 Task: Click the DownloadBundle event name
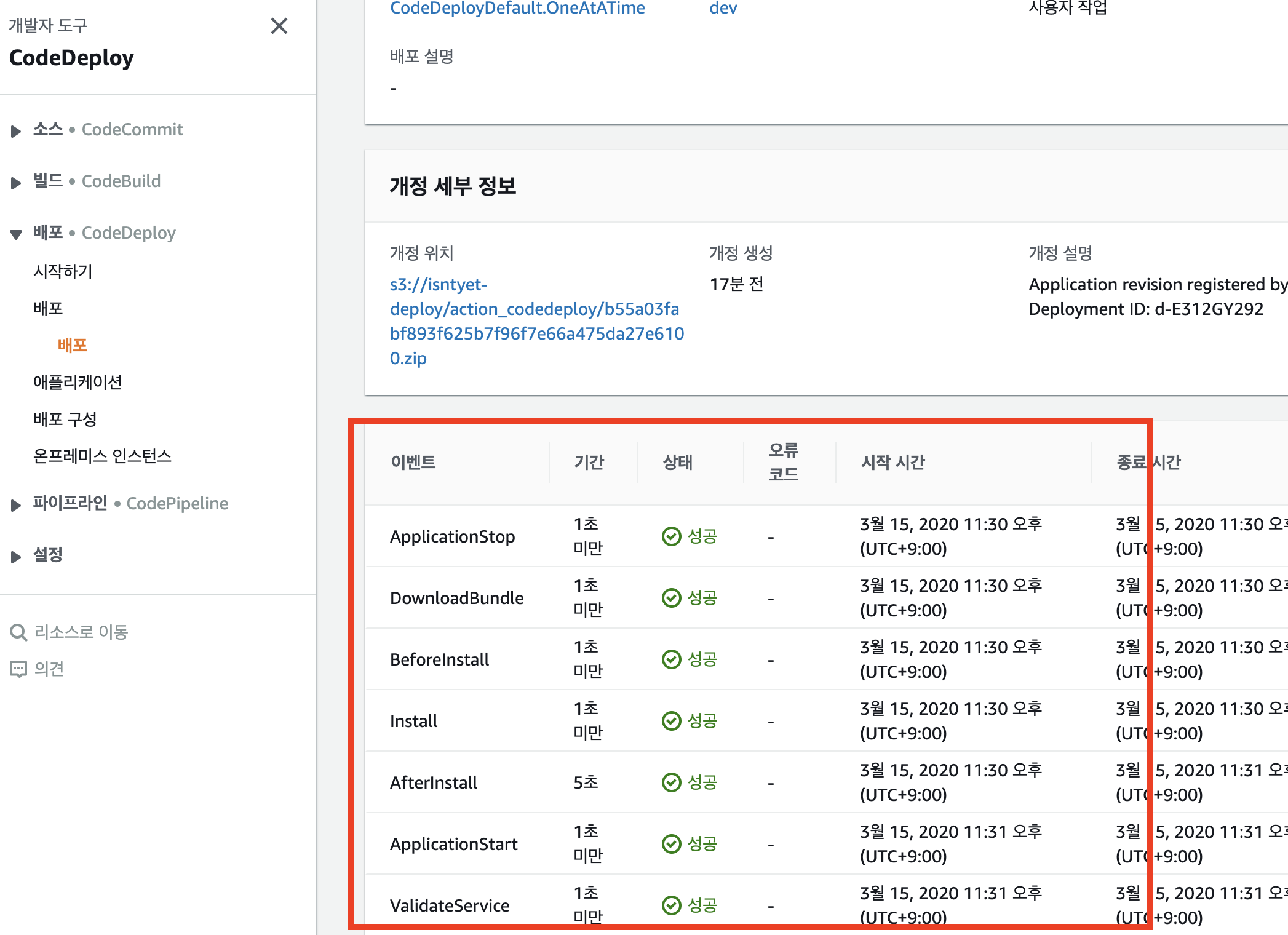[x=457, y=598]
